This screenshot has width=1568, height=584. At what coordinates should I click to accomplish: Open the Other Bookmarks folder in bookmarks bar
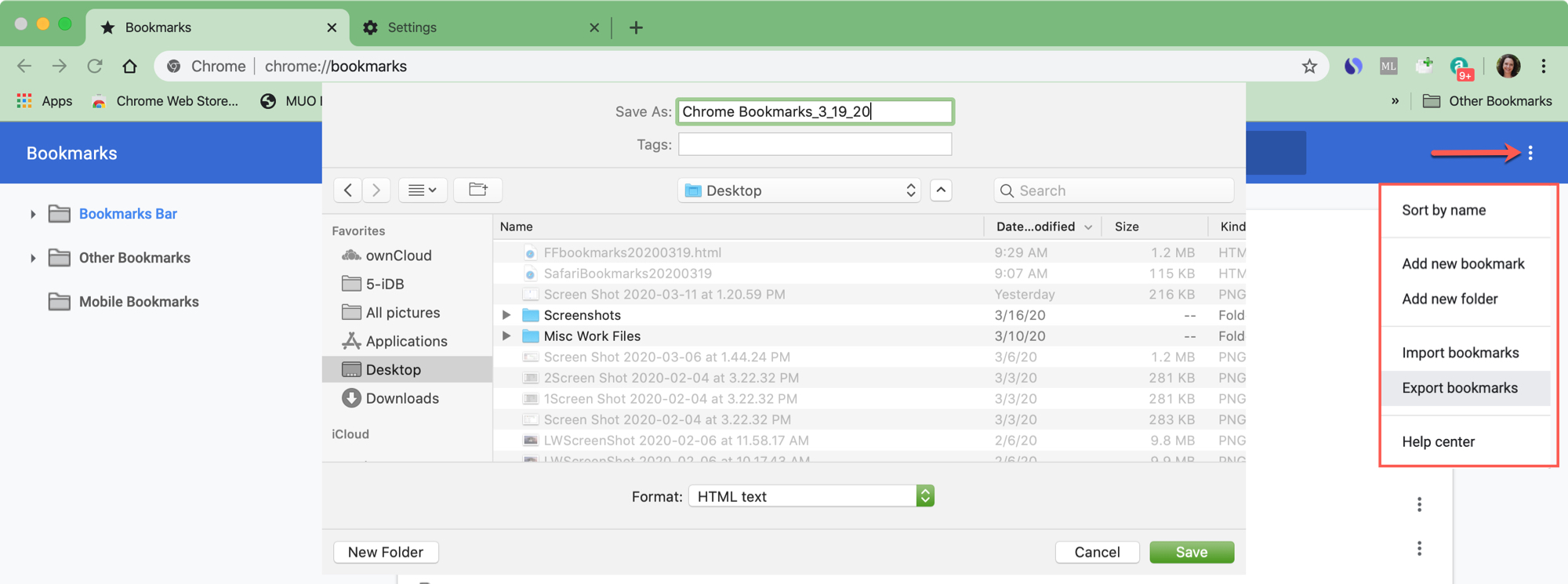click(x=1487, y=101)
